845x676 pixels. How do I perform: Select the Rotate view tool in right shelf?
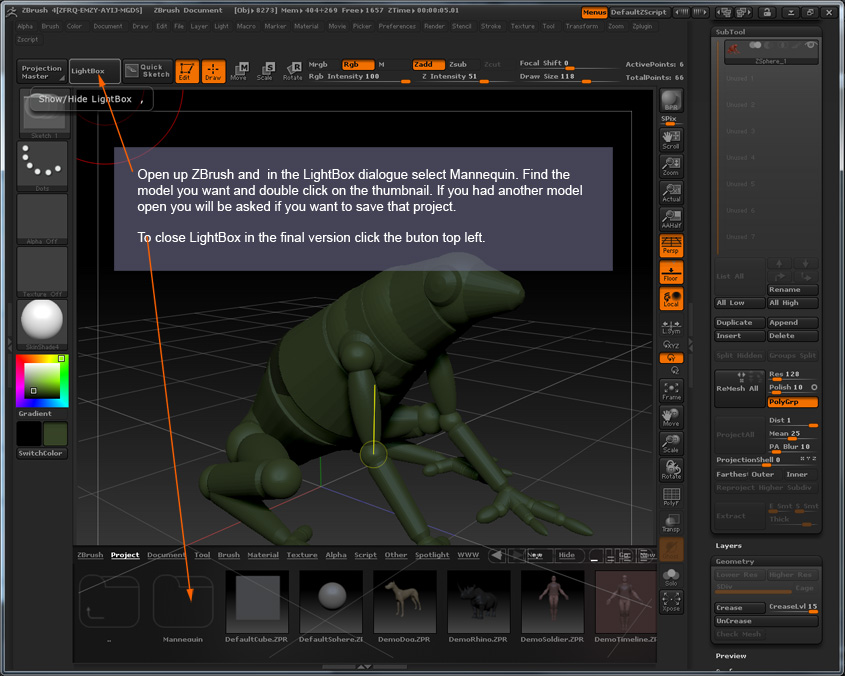671,470
